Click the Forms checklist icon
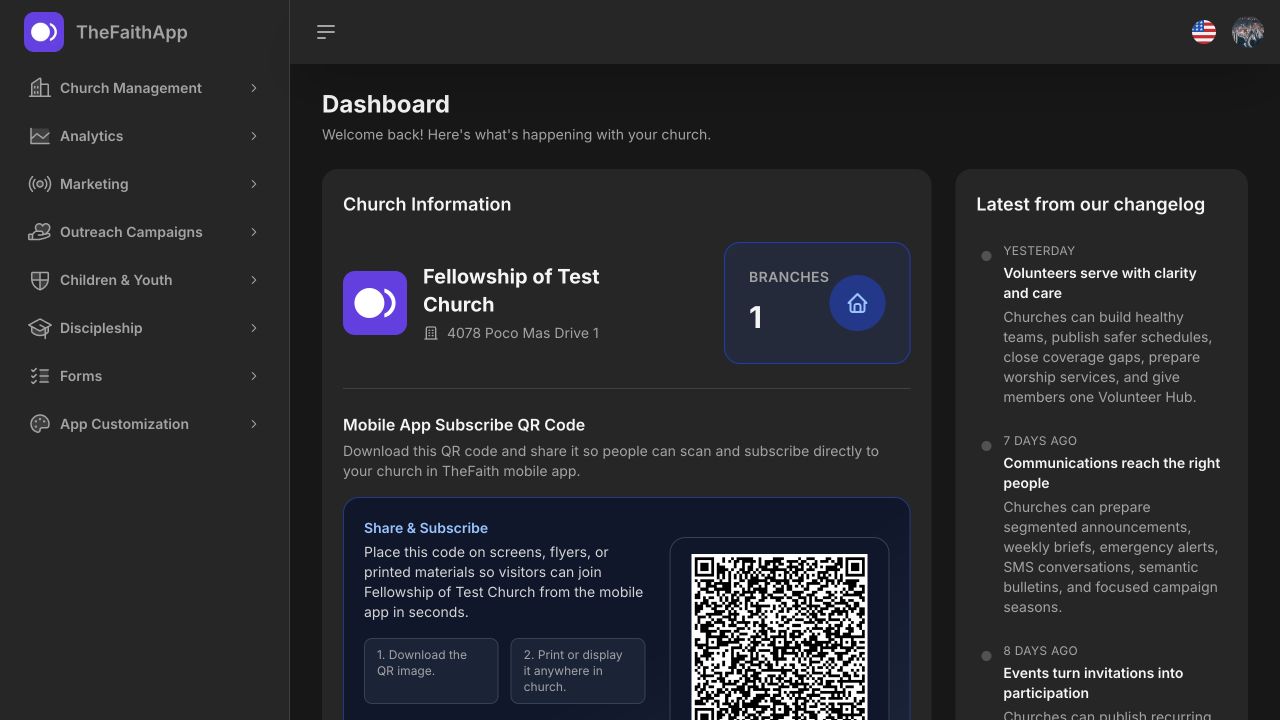 (40, 376)
